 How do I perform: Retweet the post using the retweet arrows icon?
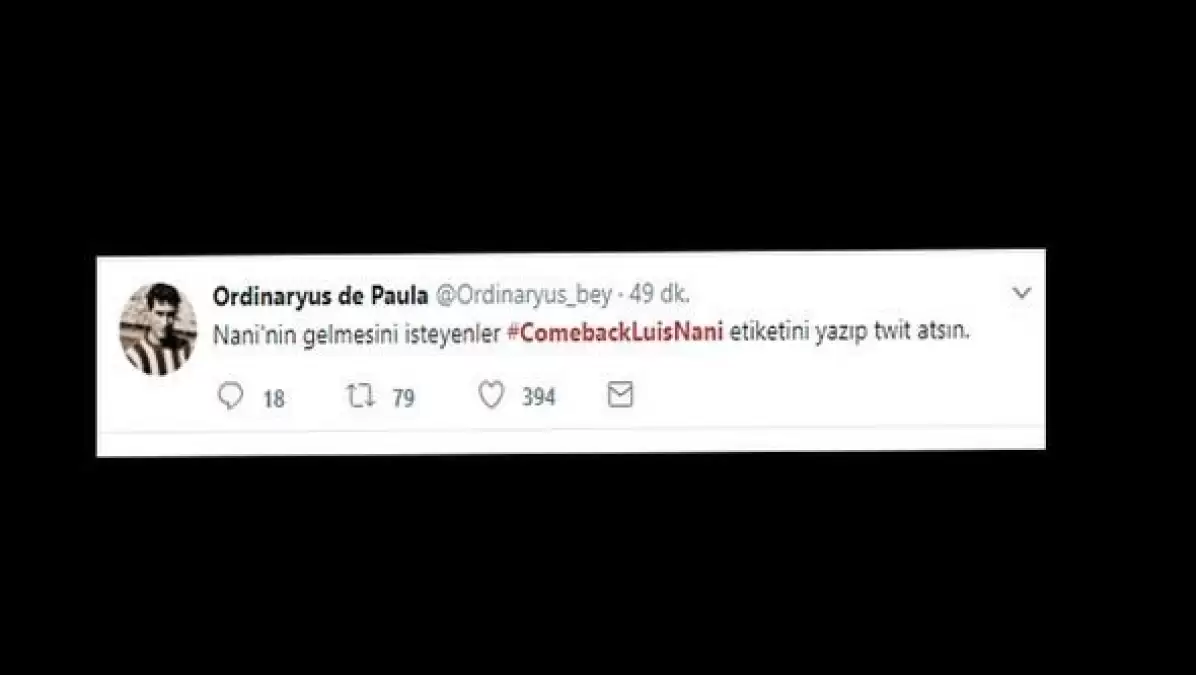[361, 395]
